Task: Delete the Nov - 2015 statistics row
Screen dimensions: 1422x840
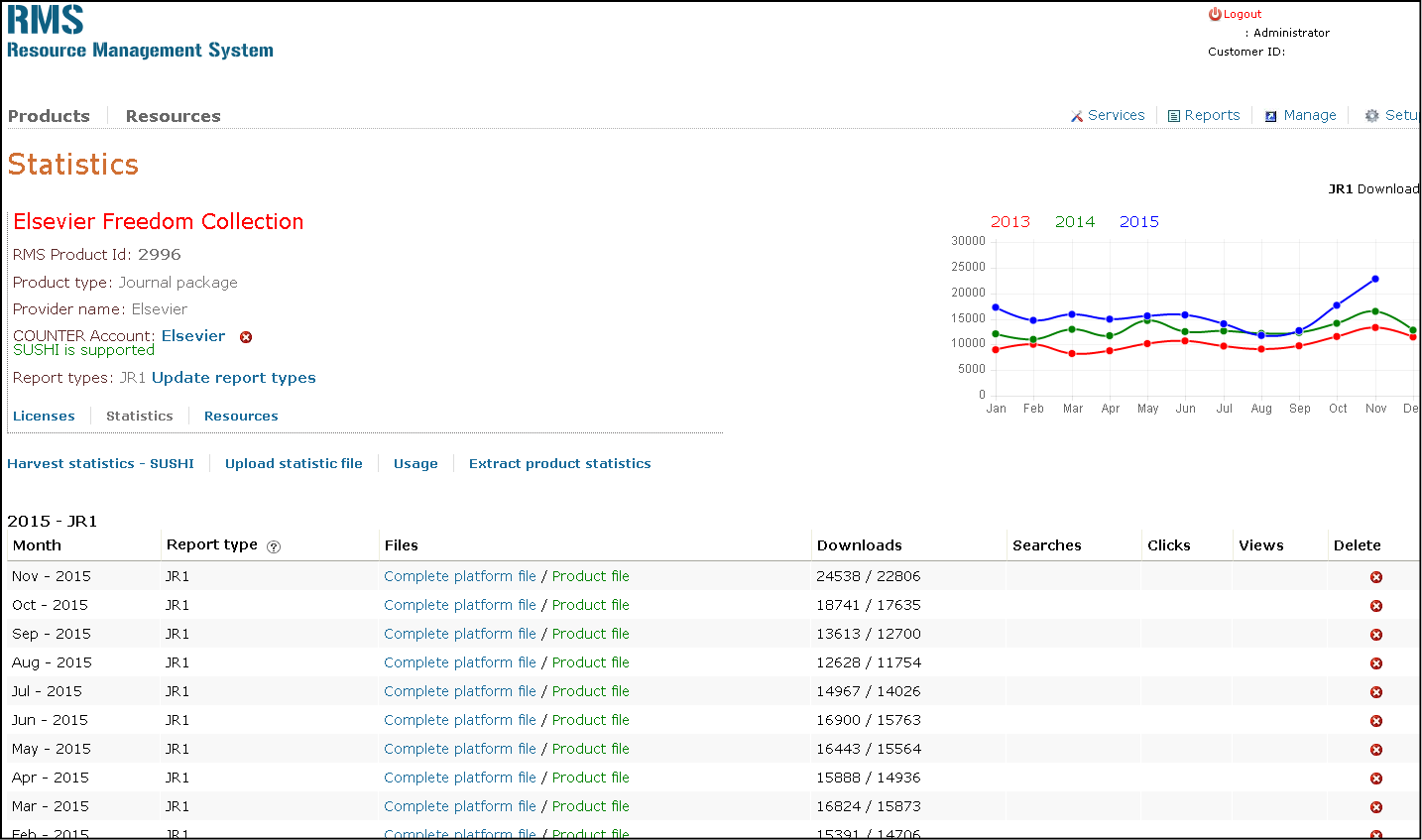Action: pos(1376,577)
